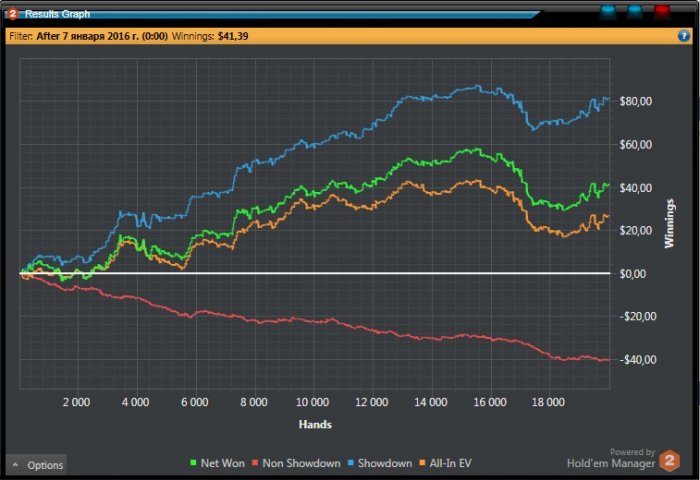Click the Hands x-axis title
The height and width of the screenshot is (480, 700).
315,425
